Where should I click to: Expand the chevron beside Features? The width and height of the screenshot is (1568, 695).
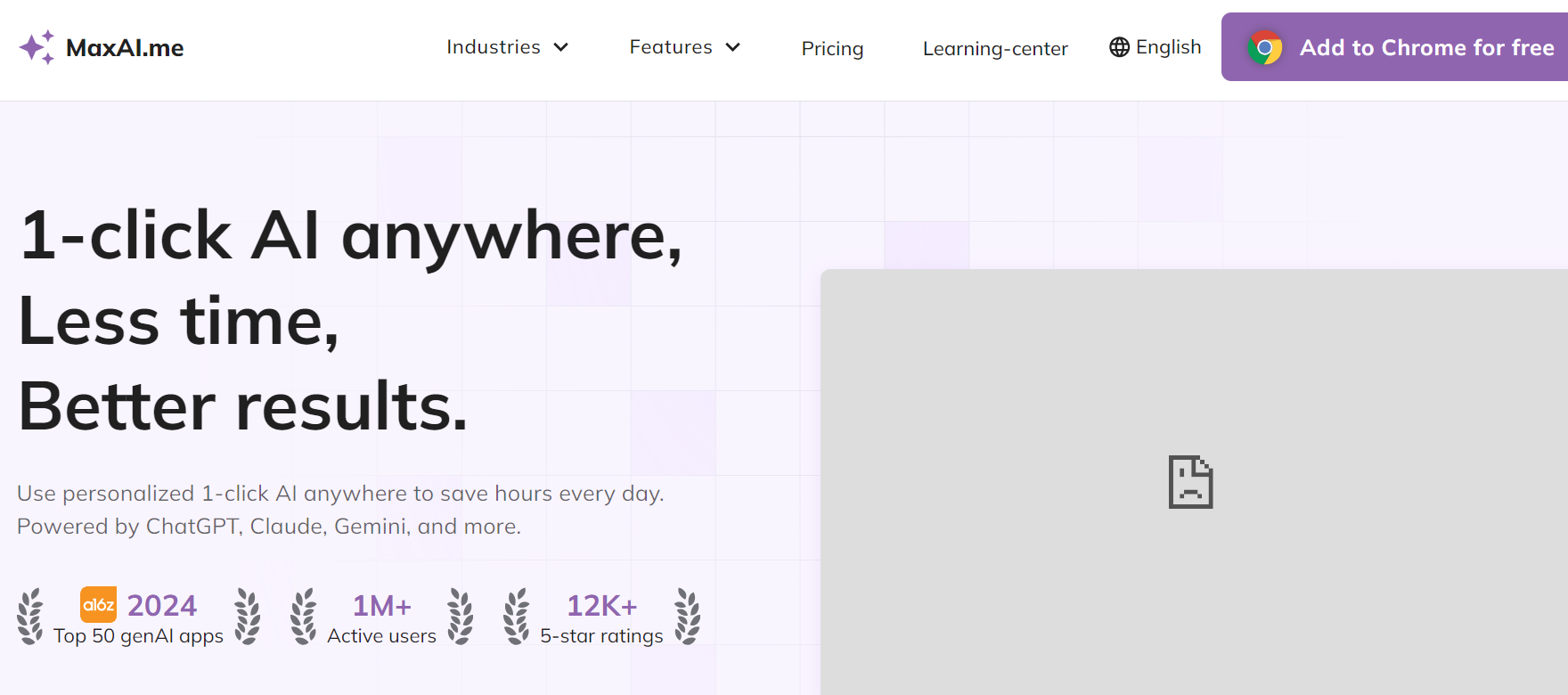[x=733, y=47]
